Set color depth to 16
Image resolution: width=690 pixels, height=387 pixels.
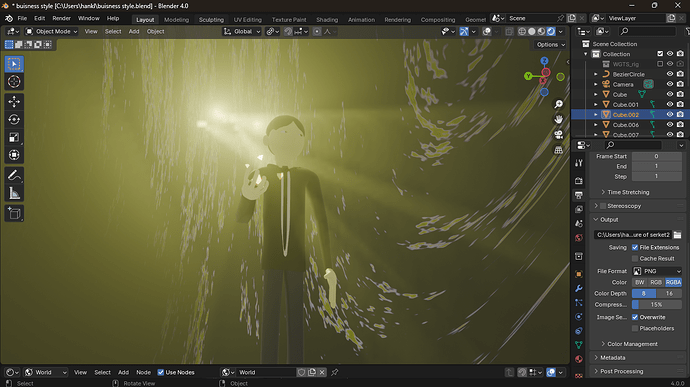669,293
